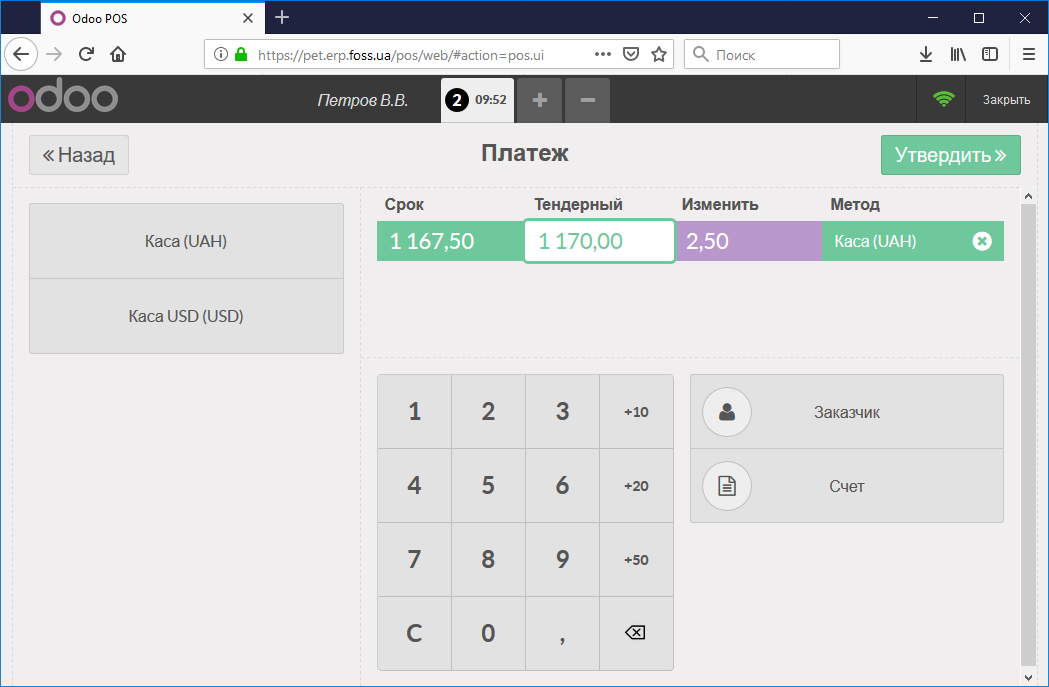1049x687 pixels.
Task: Click Утвердить to validate payment
Action: 951,155
